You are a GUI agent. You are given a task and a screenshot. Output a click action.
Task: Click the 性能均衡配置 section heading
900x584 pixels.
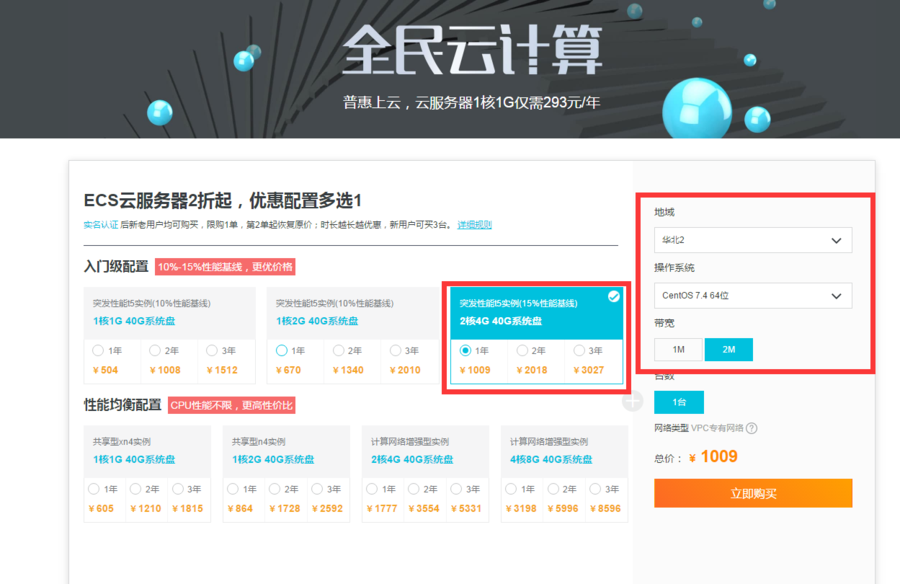[123, 405]
